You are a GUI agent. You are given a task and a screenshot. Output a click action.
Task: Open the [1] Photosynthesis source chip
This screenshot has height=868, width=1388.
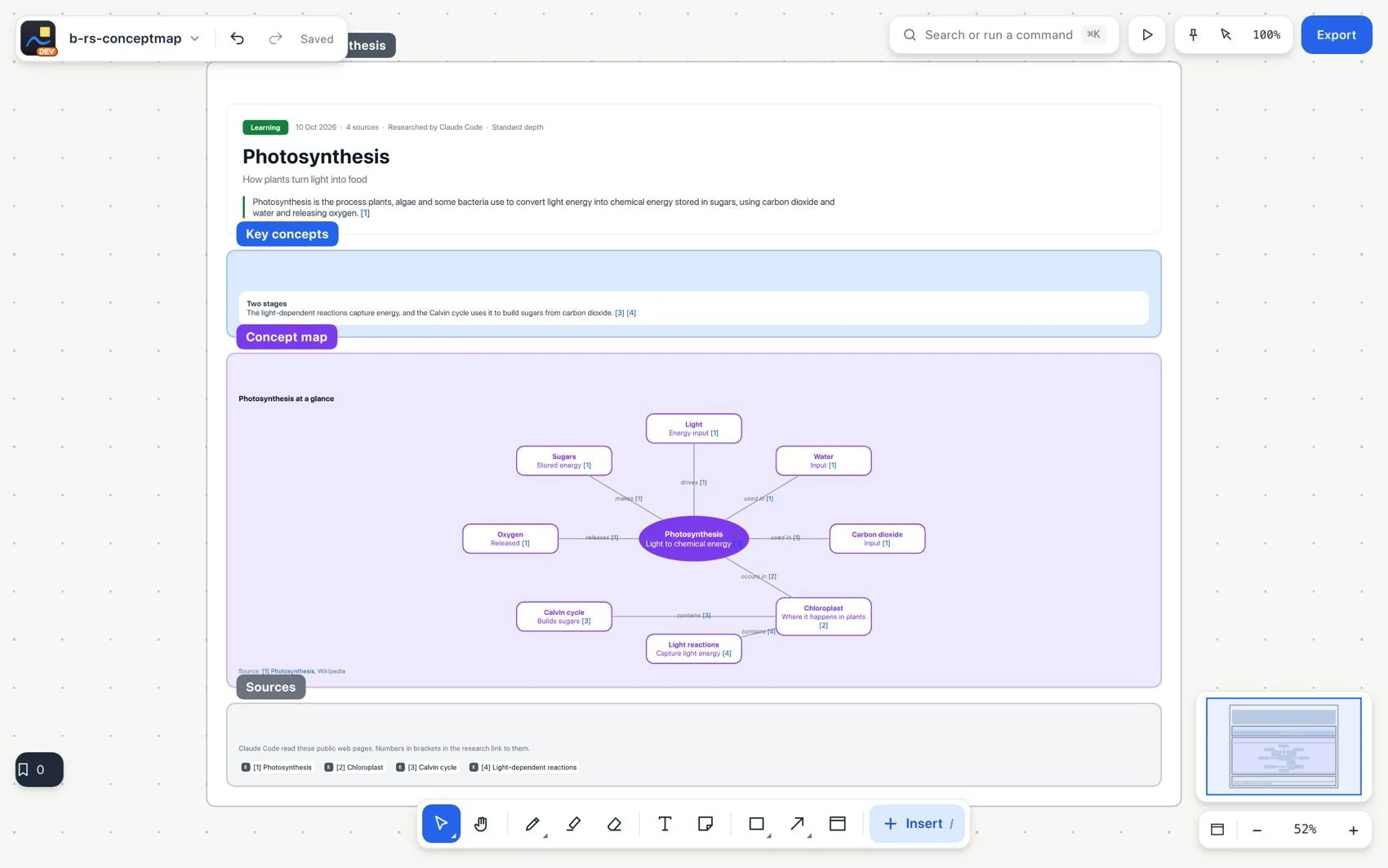tap(277, 768)
